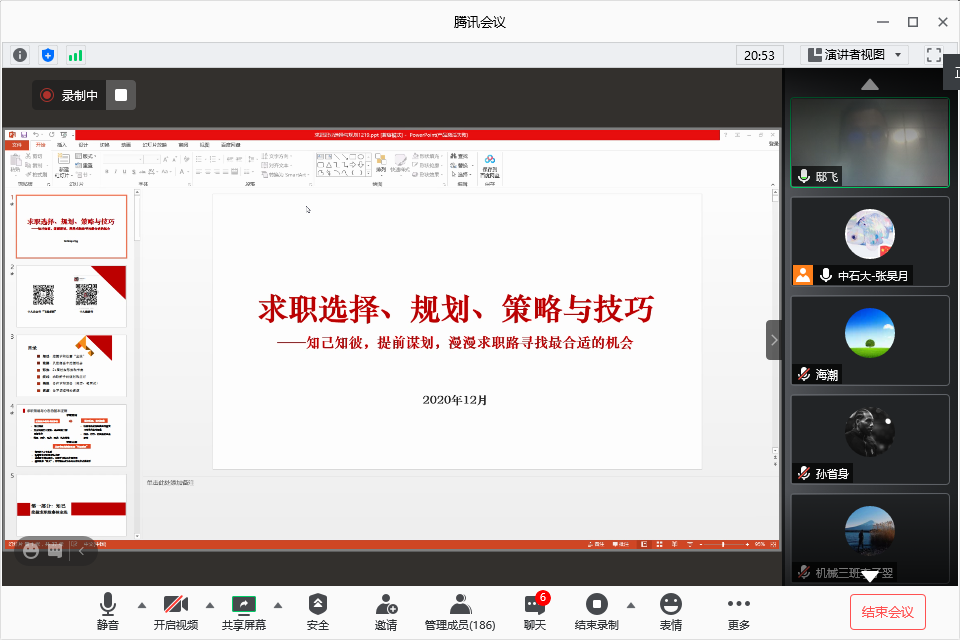This screenshot has width=960, height=640.
Task: Open the 邀请 invite panel
Action: (386, 611)
